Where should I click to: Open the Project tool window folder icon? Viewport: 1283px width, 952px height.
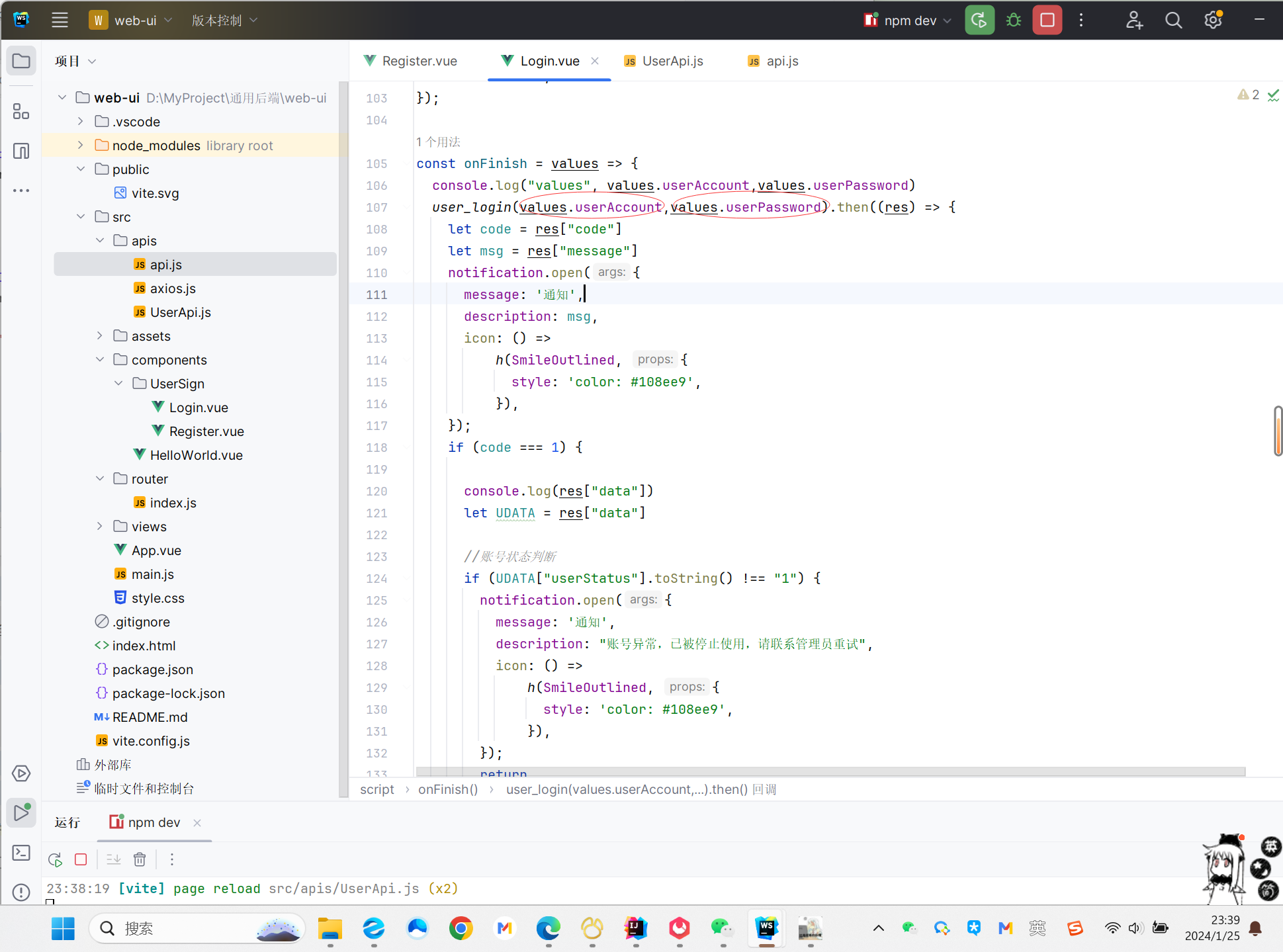[x=21, y=62]
